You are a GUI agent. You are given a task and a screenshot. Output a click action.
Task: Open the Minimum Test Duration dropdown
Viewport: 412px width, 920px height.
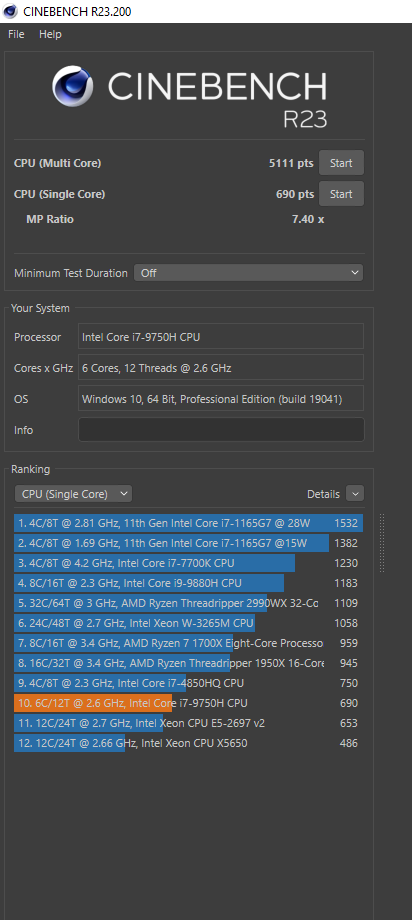coord(248,273)
